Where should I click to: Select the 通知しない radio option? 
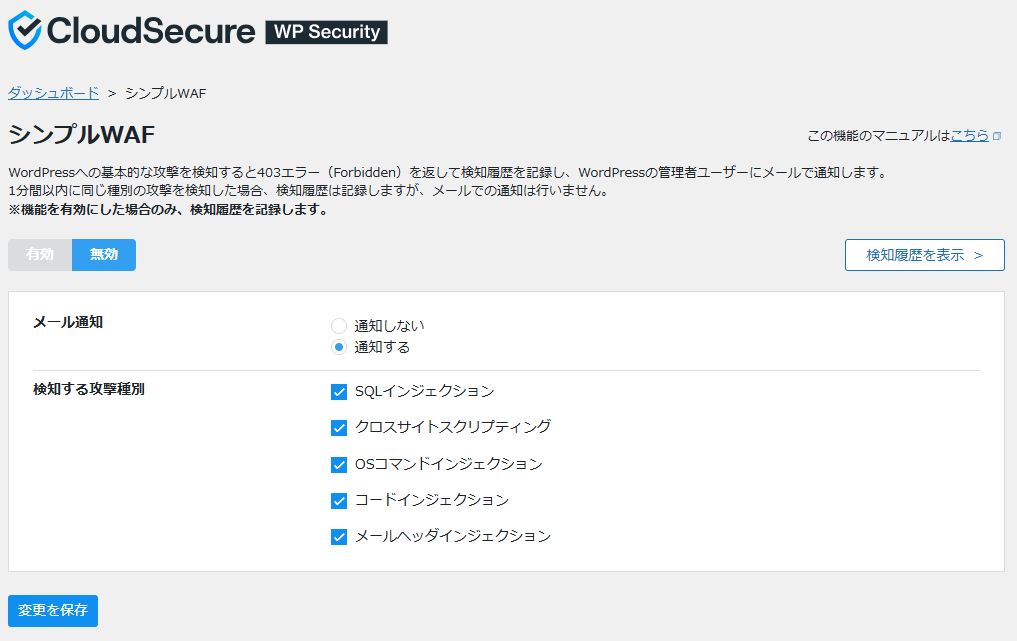338,325
